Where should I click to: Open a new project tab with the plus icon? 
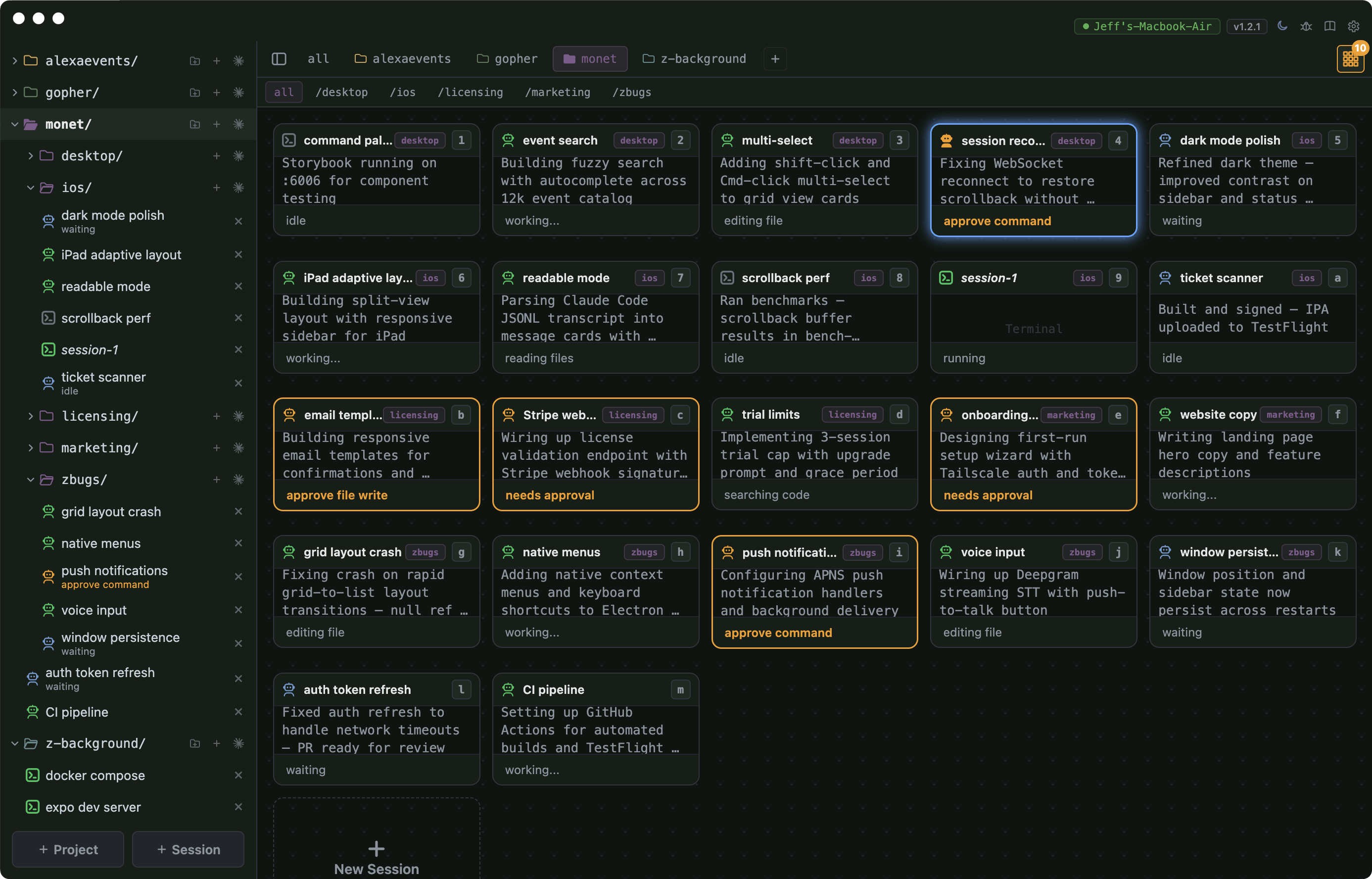coord(775,59)
